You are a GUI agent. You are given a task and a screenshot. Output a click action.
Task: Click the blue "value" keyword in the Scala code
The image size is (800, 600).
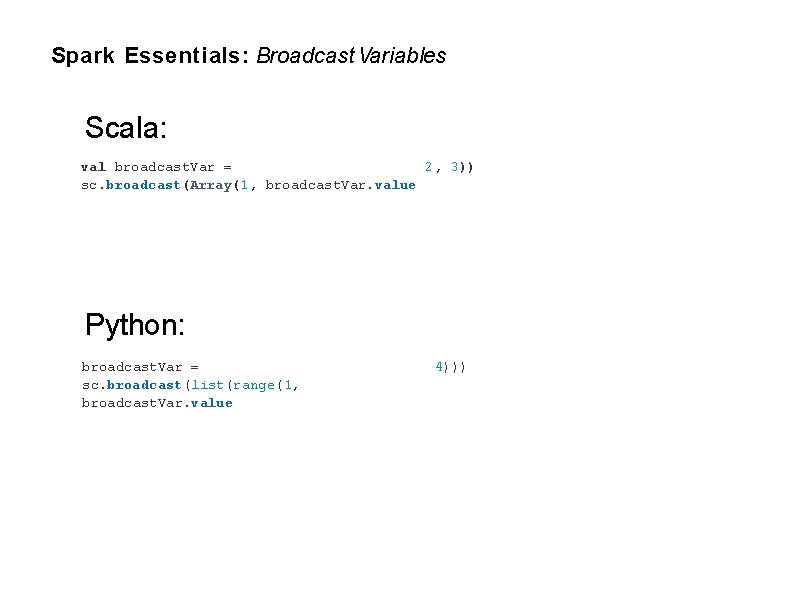(x=394, y=185)
